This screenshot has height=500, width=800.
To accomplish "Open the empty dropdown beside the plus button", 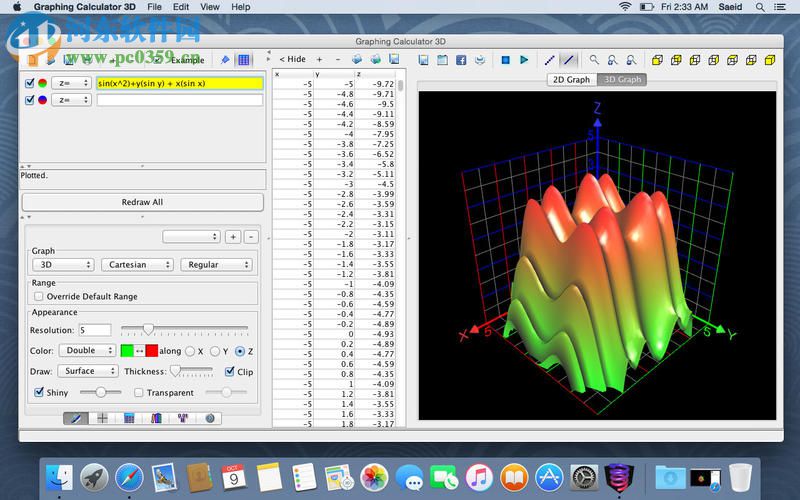I will [191, 237].
